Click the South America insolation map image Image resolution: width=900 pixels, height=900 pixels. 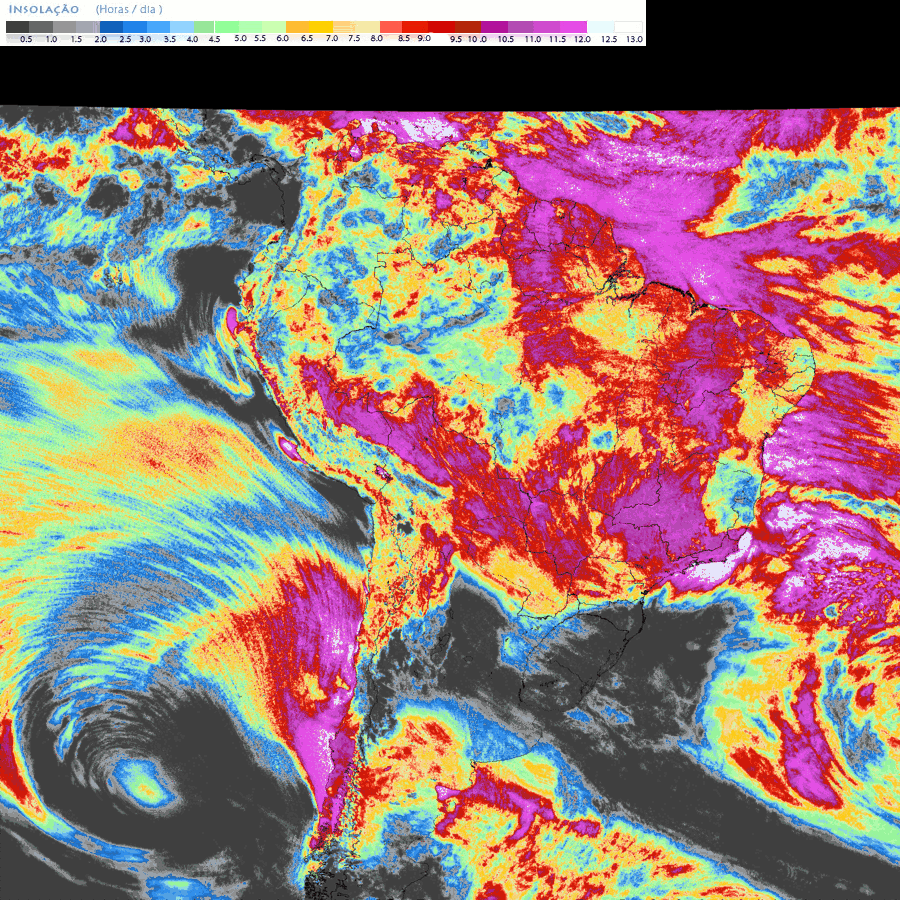click(x=450, y=503)
